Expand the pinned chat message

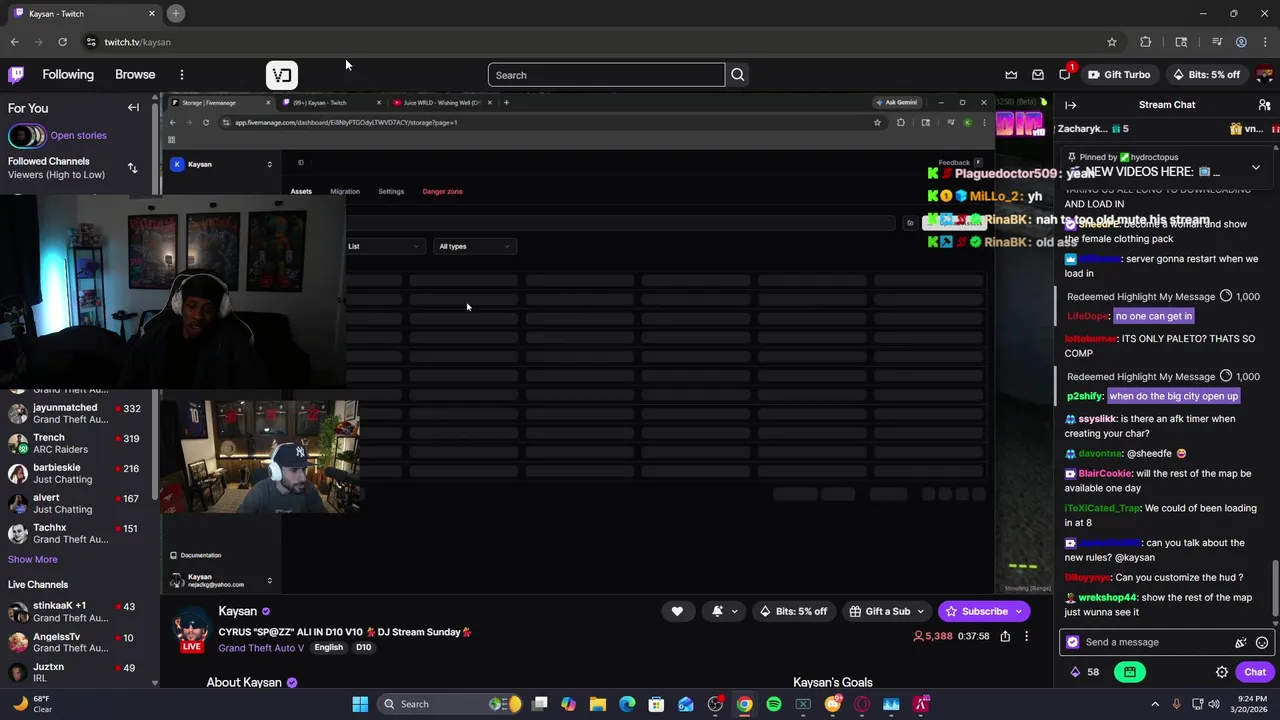click(1256, 167)
